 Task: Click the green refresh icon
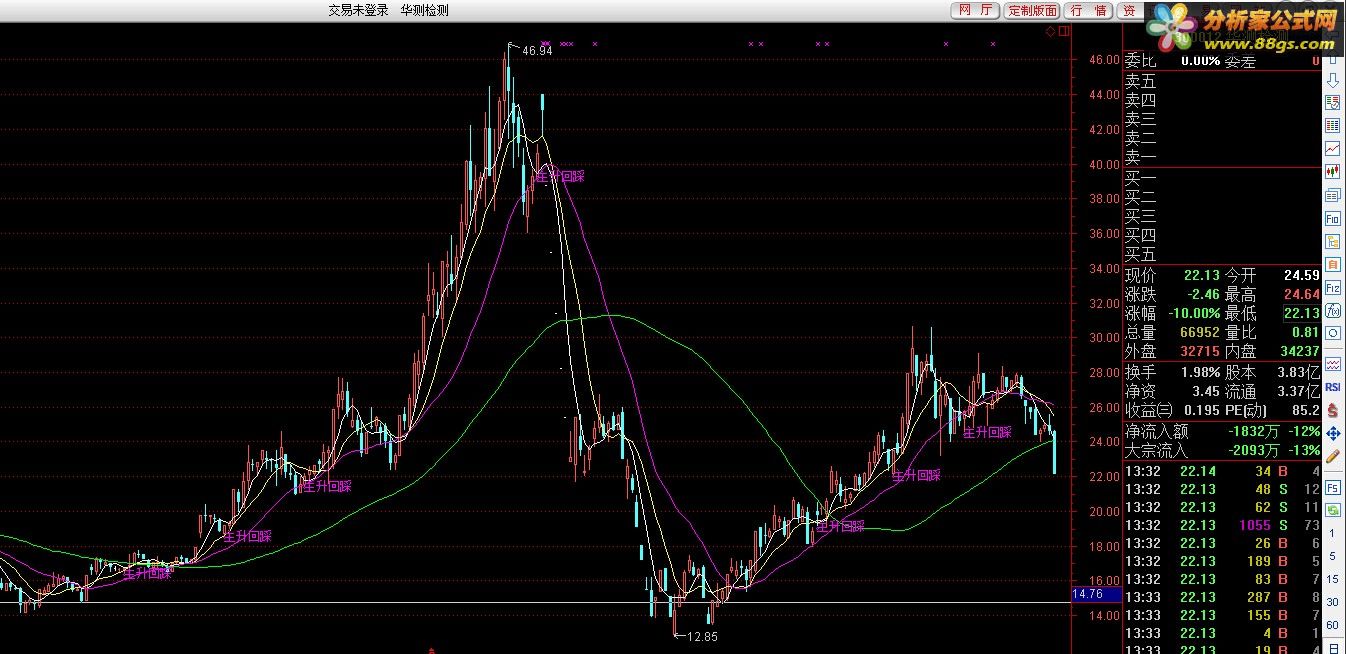pos(1333,511)
